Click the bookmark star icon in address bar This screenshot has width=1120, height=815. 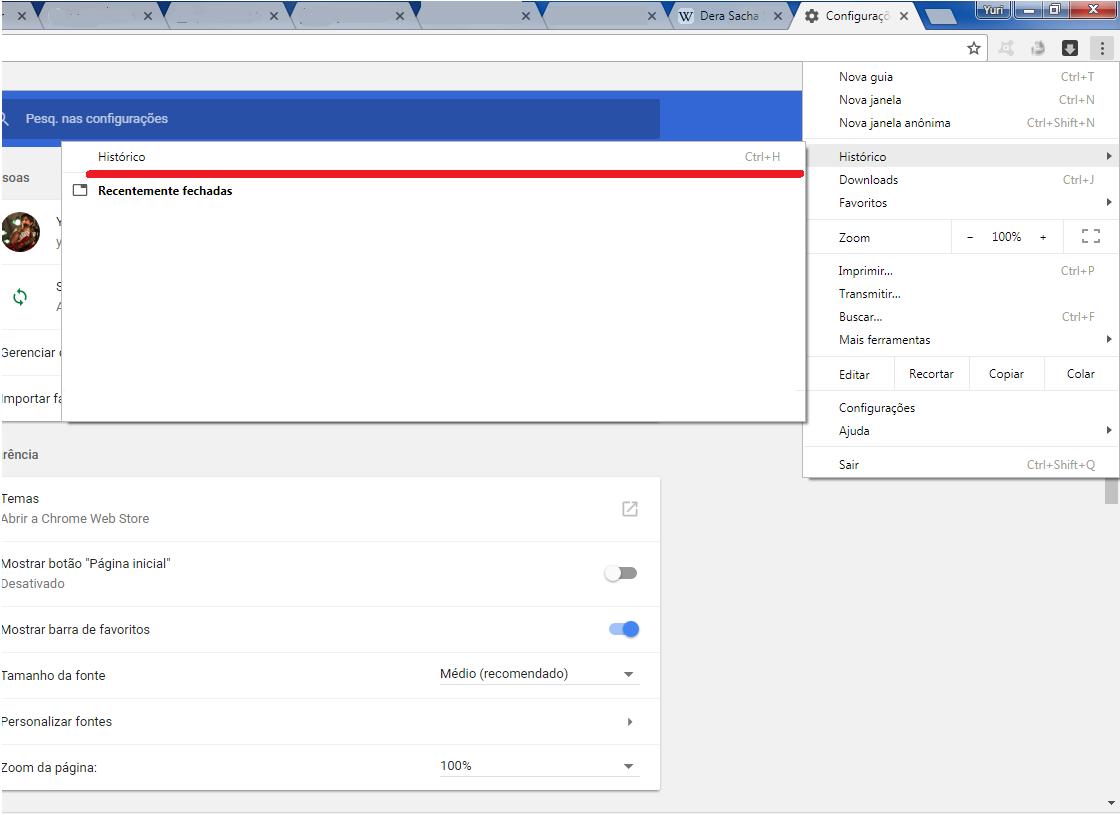tap(973, 48)
